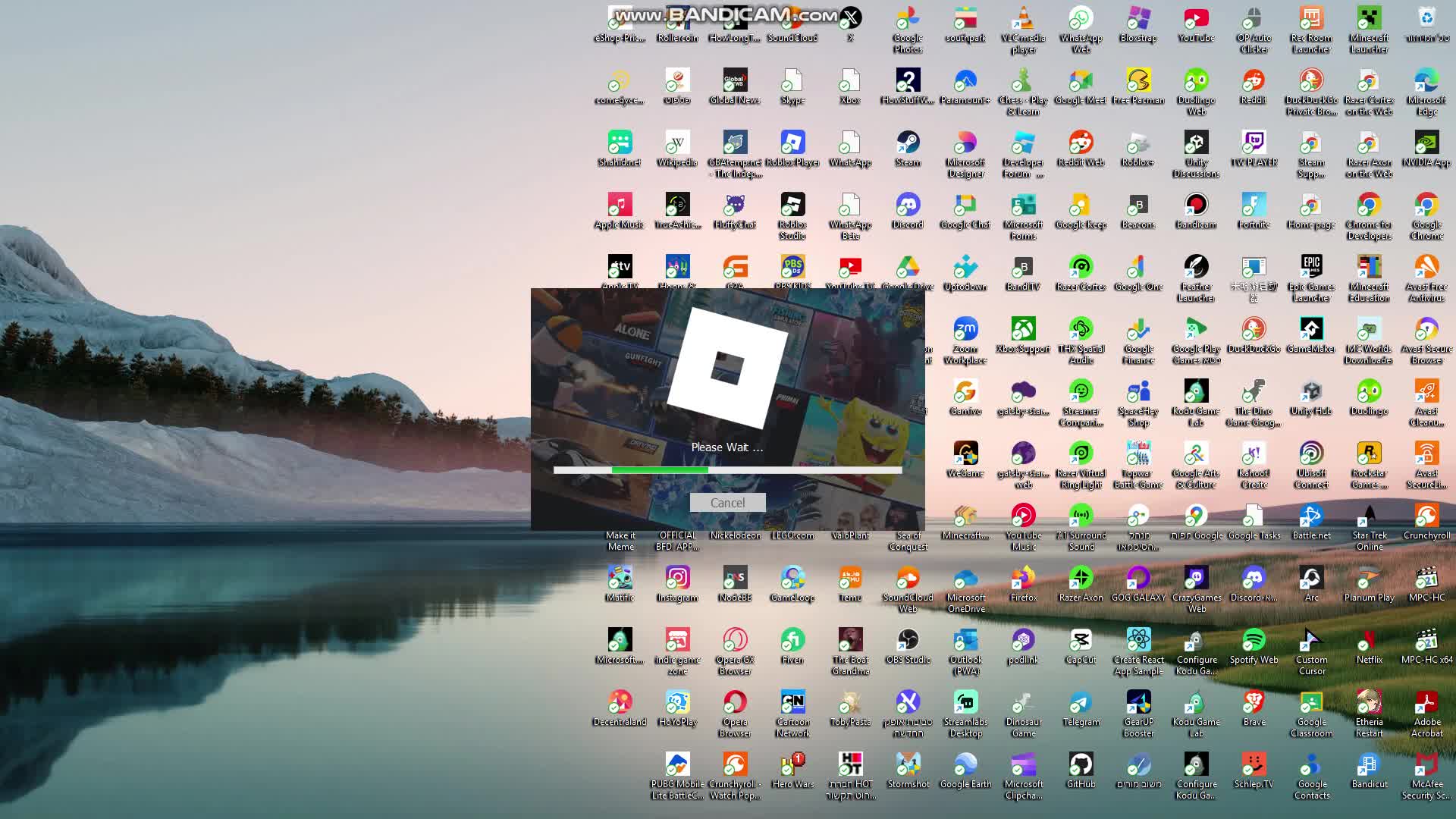Open the VLC media player icon

[x=1023, y=19]
